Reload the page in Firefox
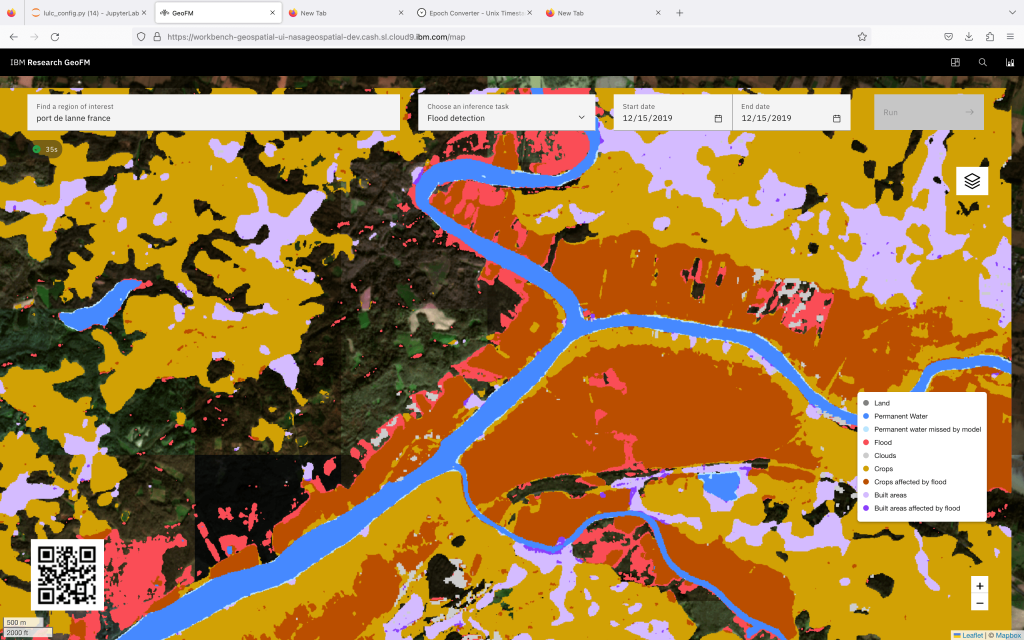The width and height of the screenshot is (1024, 640). [55, 37]
